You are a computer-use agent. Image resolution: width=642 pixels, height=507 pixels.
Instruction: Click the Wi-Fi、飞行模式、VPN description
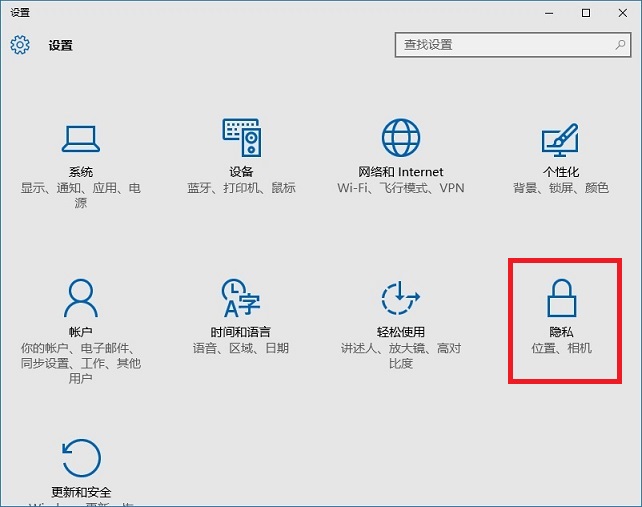[401, 188]
